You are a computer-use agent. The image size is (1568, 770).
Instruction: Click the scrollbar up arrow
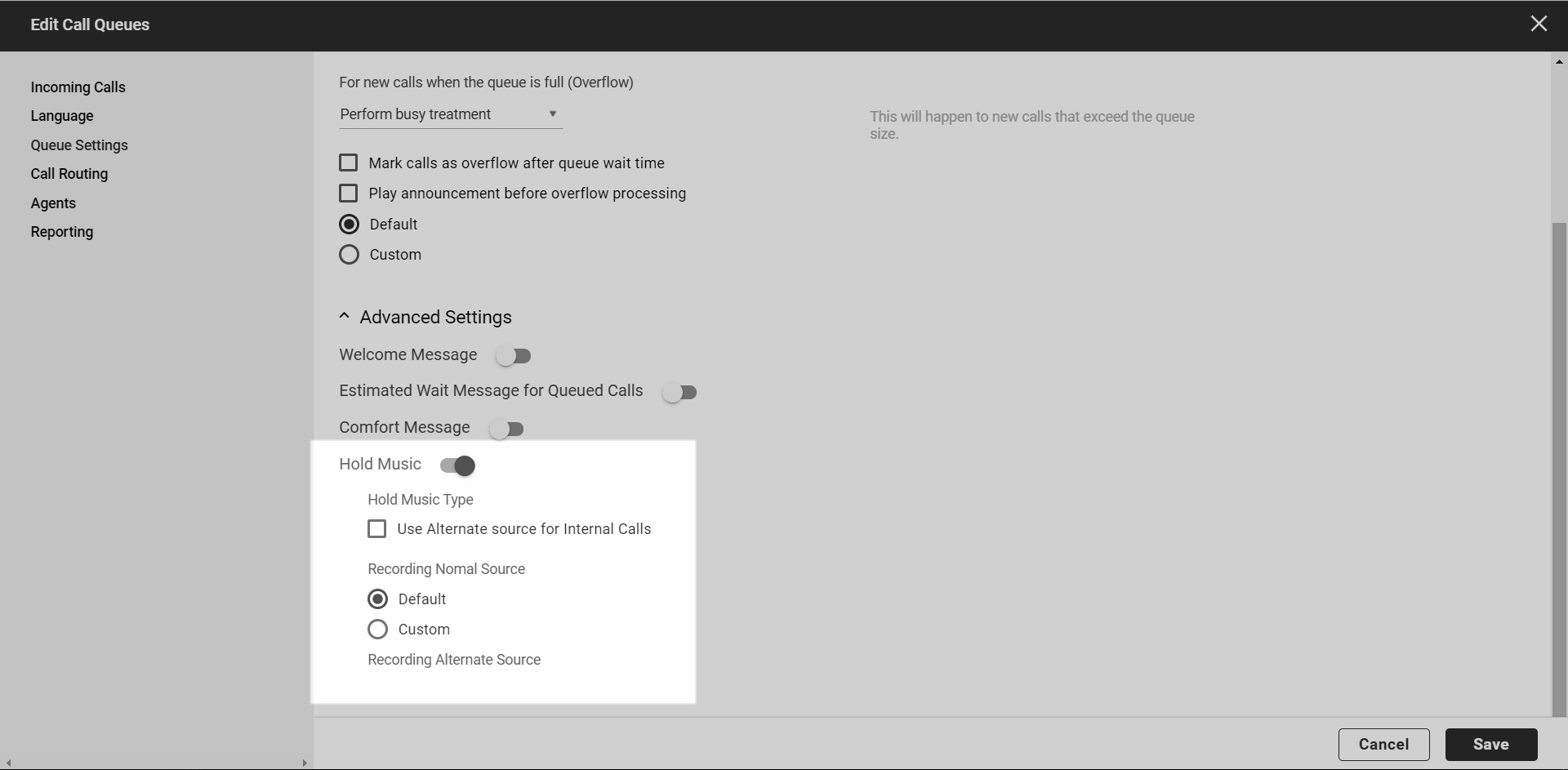click(x=1558, y=61)
